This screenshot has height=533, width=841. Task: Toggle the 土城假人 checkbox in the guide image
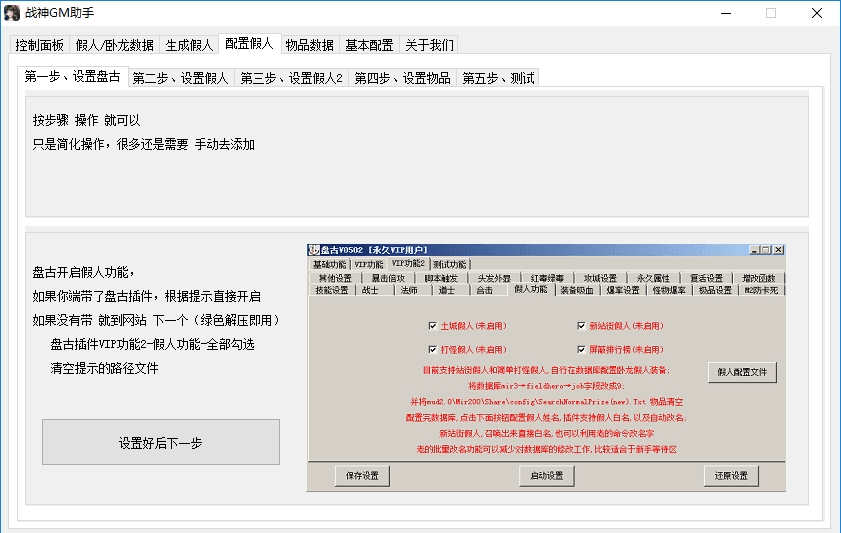tap(432, 326)
